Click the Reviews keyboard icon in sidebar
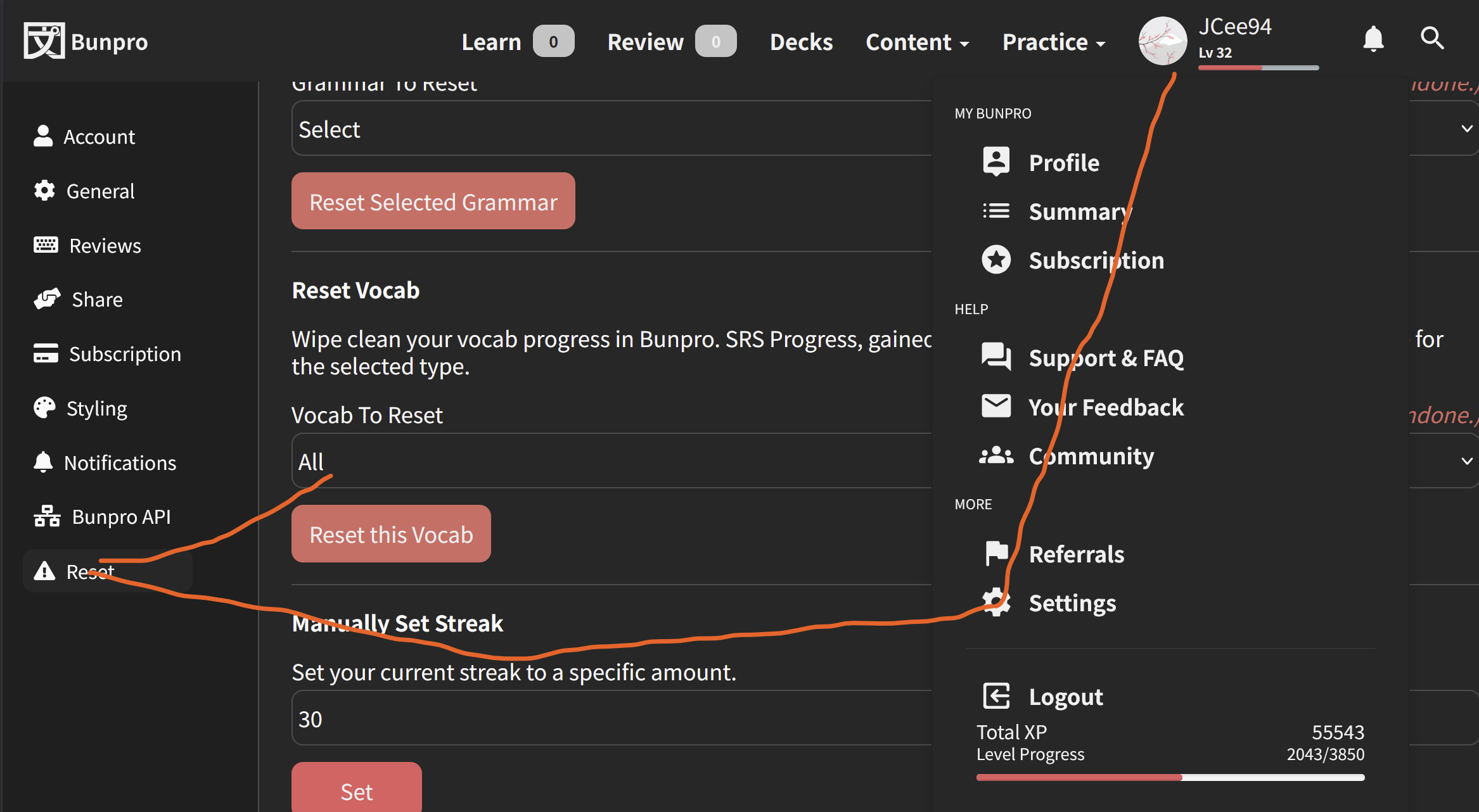 pos(46,245)
